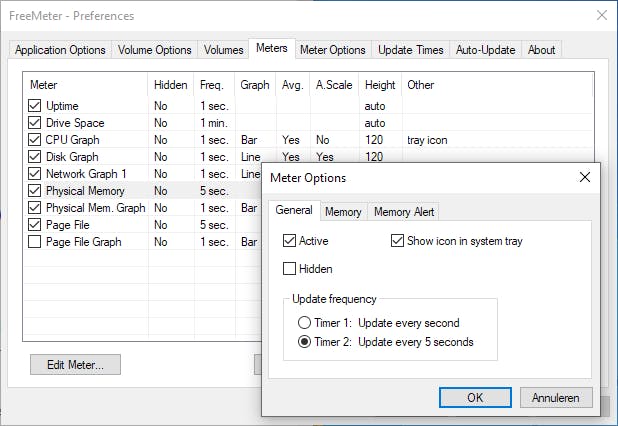Uncheck the Uptime meter checkbox
The height and width of the screenshot is (426, 618).
pos(35,106)
